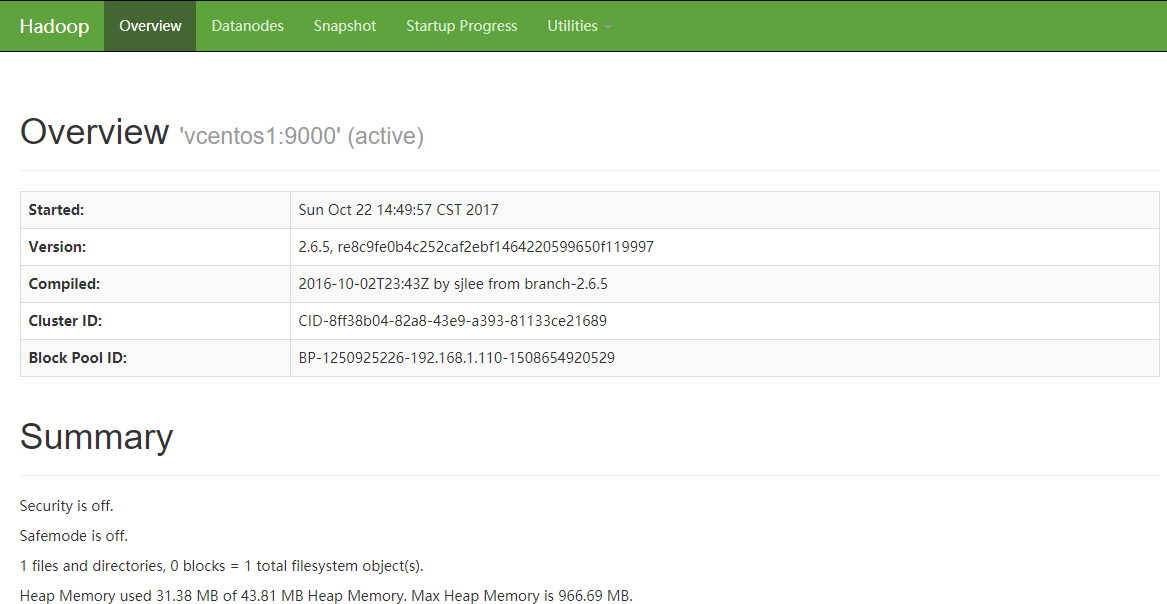
Task: Click the 'vcentos1:9000' (active) subtitle
Action: (x=301, y=136)
